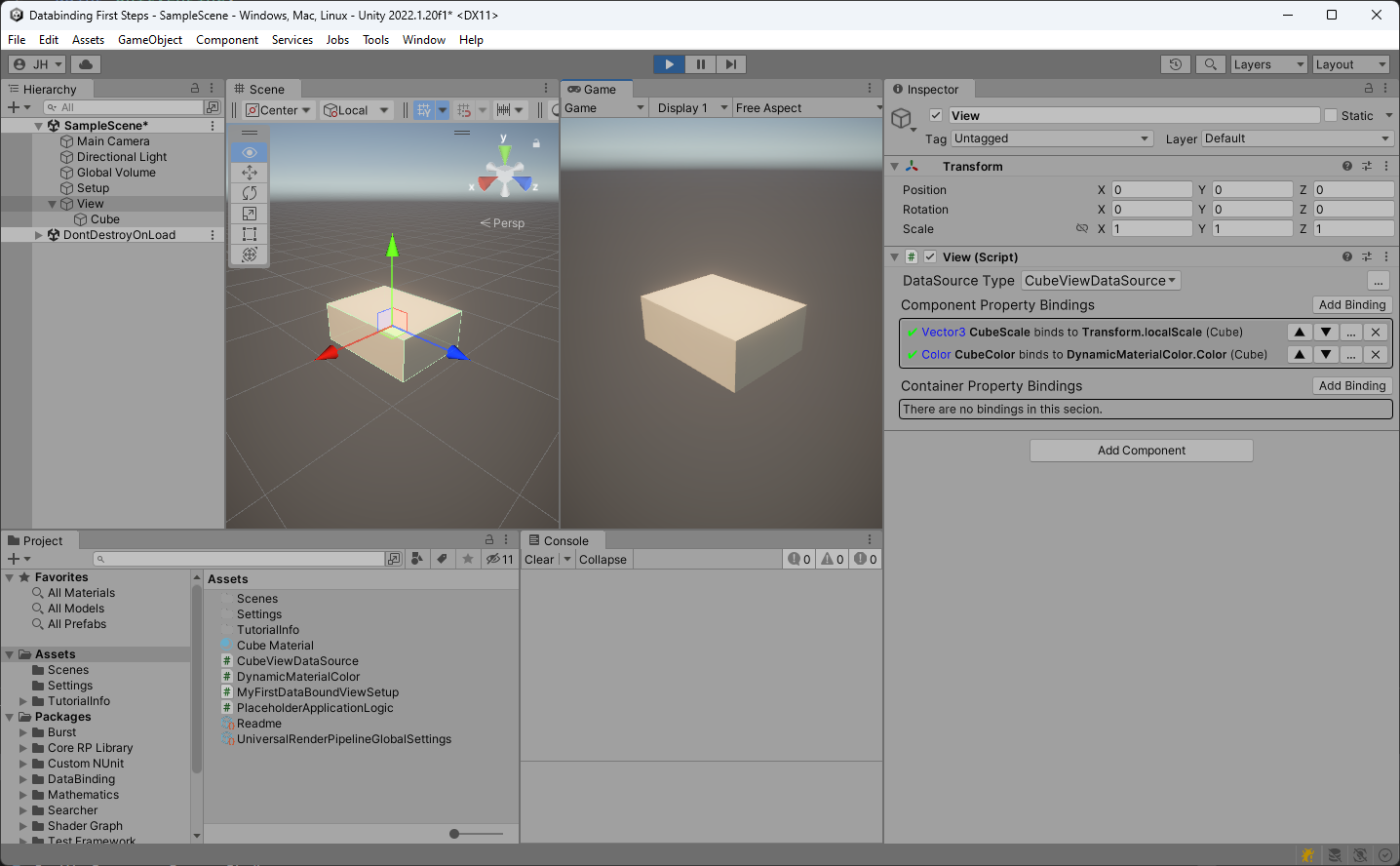Collapse the Transform component
The height and width of the screenshot is (866, 1400).
click(x=894, y=167)
